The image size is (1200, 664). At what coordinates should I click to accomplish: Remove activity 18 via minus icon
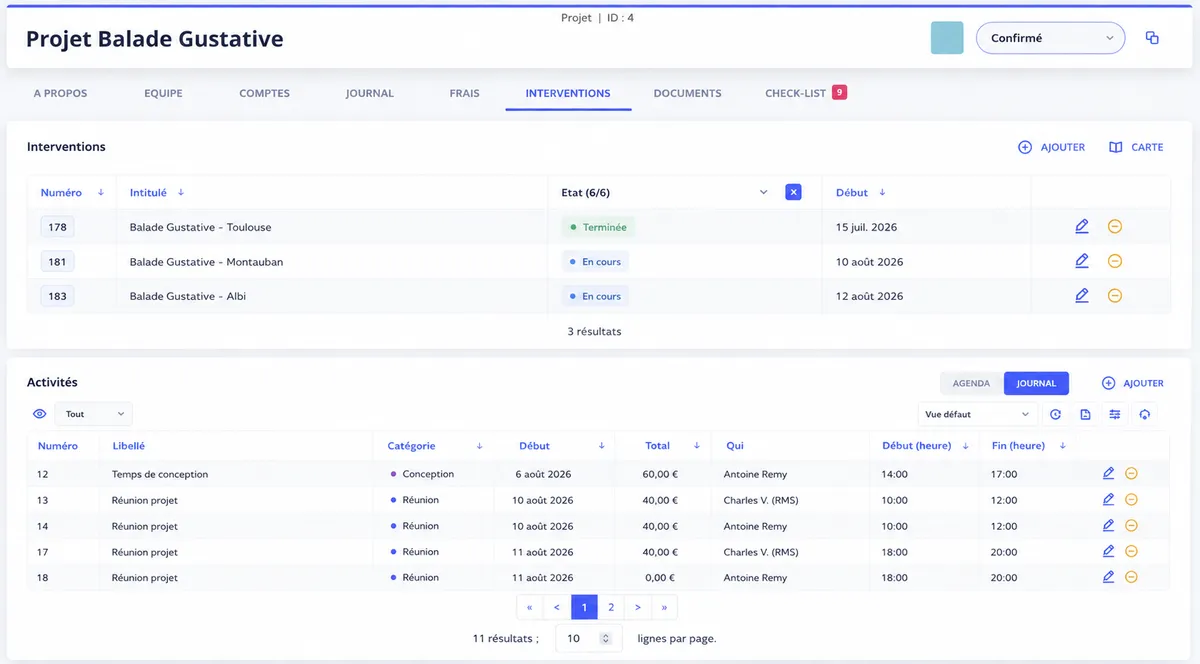[1131, 577]
